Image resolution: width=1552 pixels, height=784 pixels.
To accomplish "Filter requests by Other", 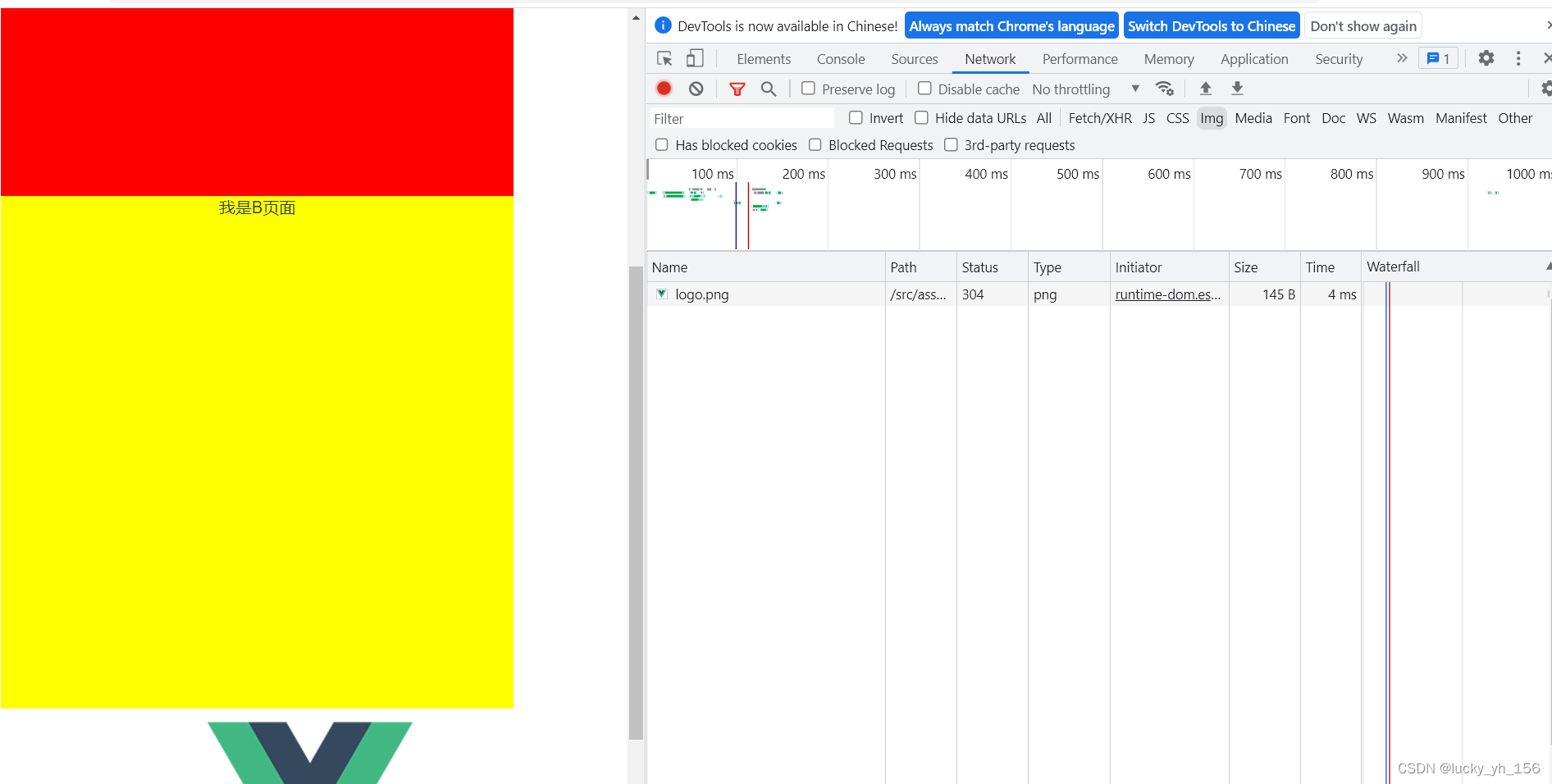I will coord(1515,118).
